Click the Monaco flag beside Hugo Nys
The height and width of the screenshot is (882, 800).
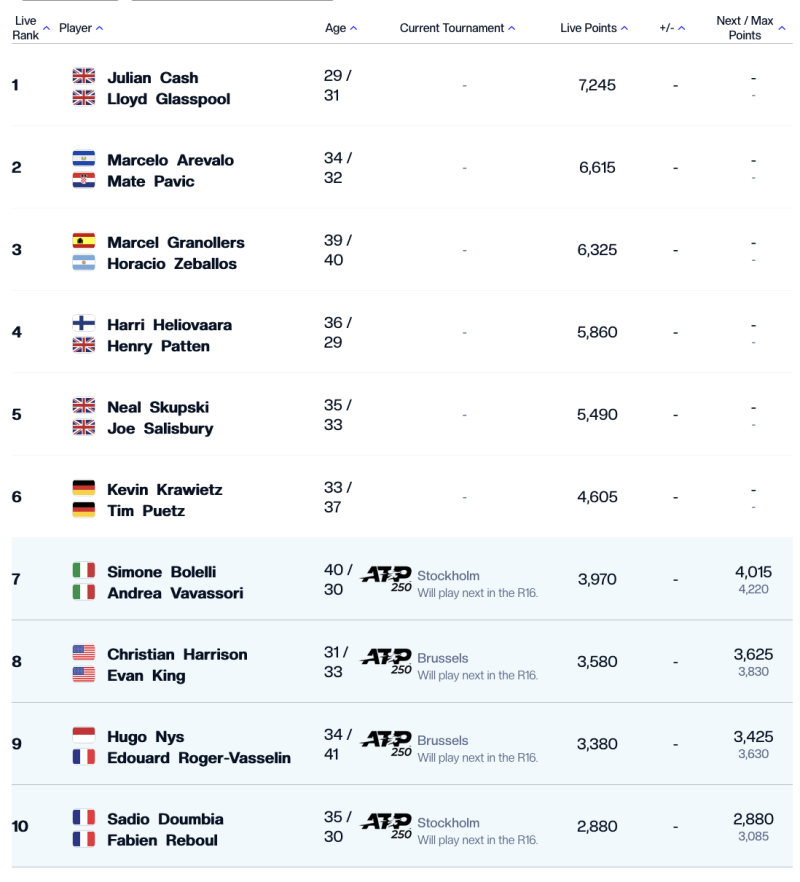click(84, 736)
